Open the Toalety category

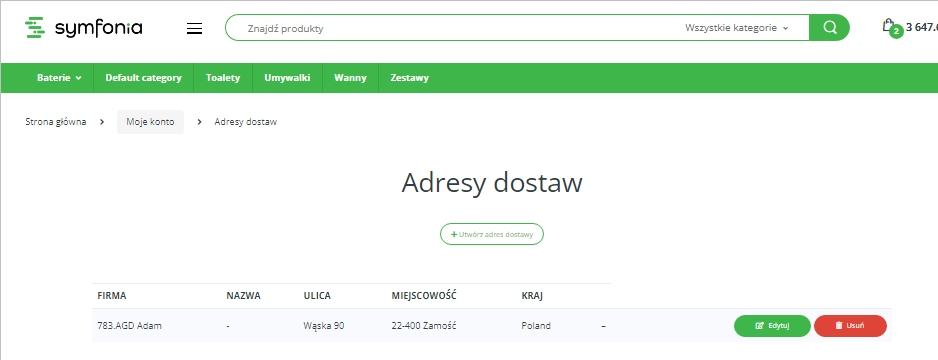click(x=223, y=78)
